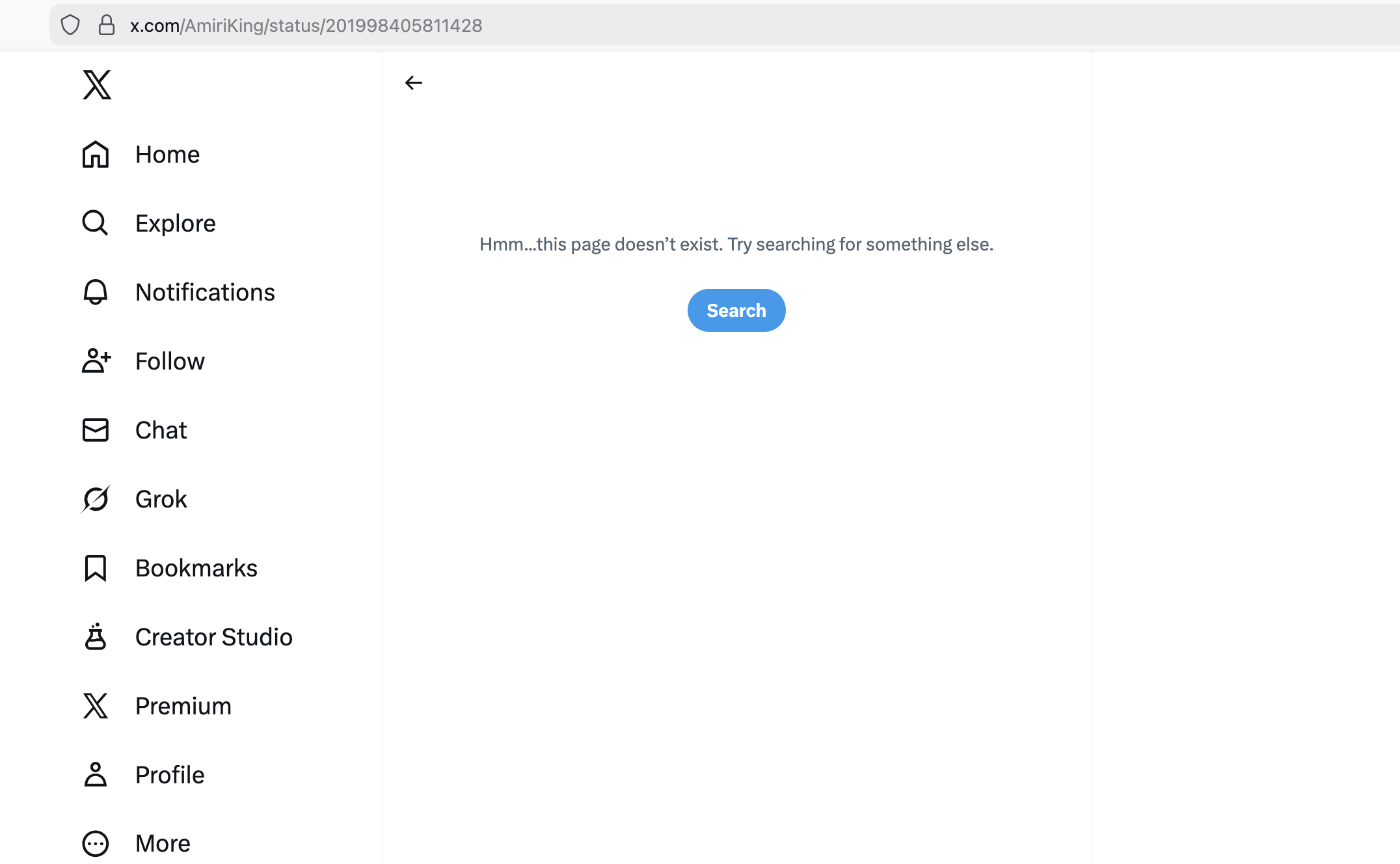Open Chat envelope icon
Image resolution: width=1400 pixels, height=864 pixels.
coord(96,430)
